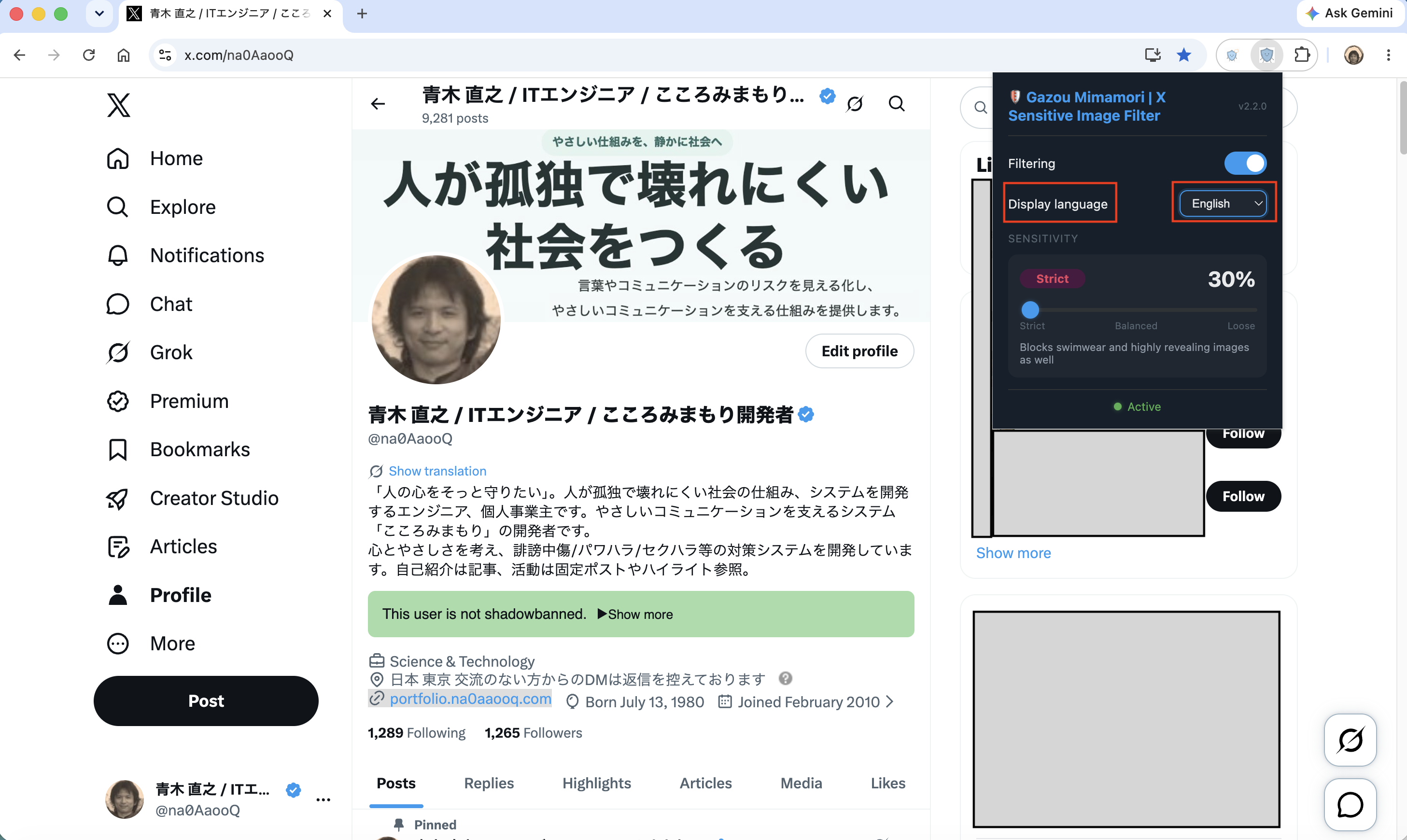Screen dimensions: 1407x840
Task: Open the tab search dropdown arrow
Action: click(x=99, y=13)
